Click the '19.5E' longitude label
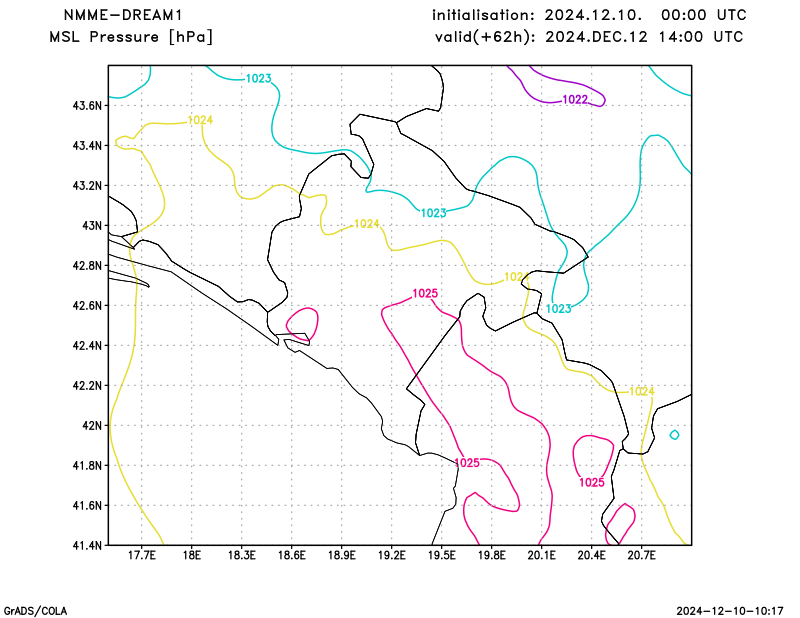Screen dimensions: 800x618 click(x=441, y=555)
